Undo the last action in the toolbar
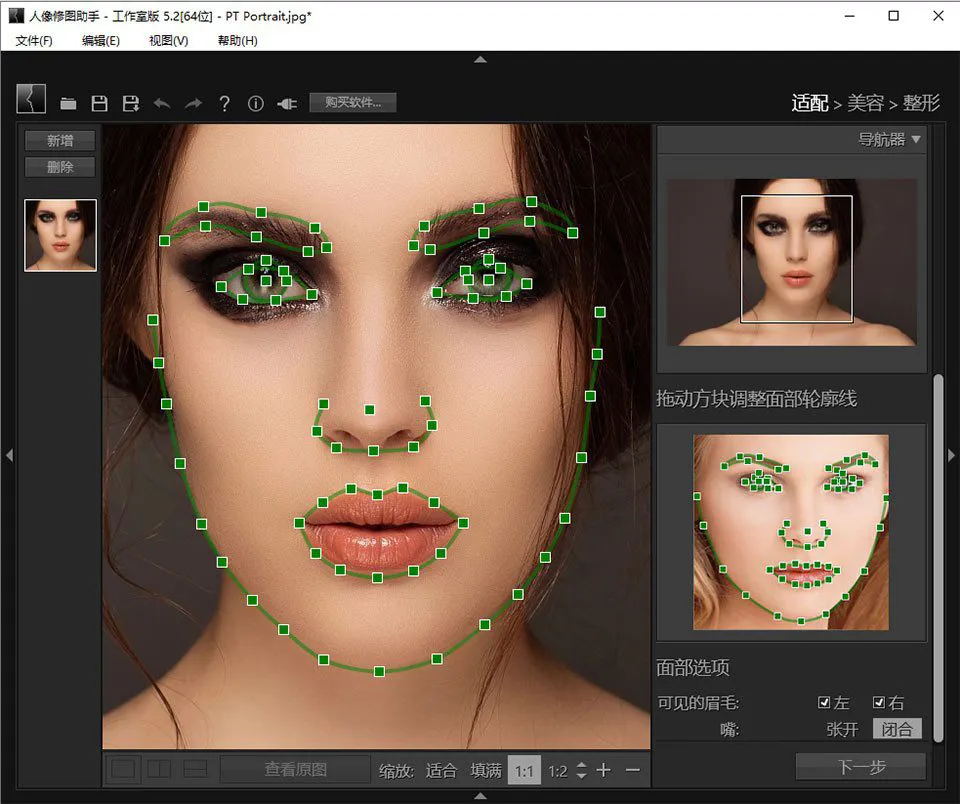 pos(161,103)
